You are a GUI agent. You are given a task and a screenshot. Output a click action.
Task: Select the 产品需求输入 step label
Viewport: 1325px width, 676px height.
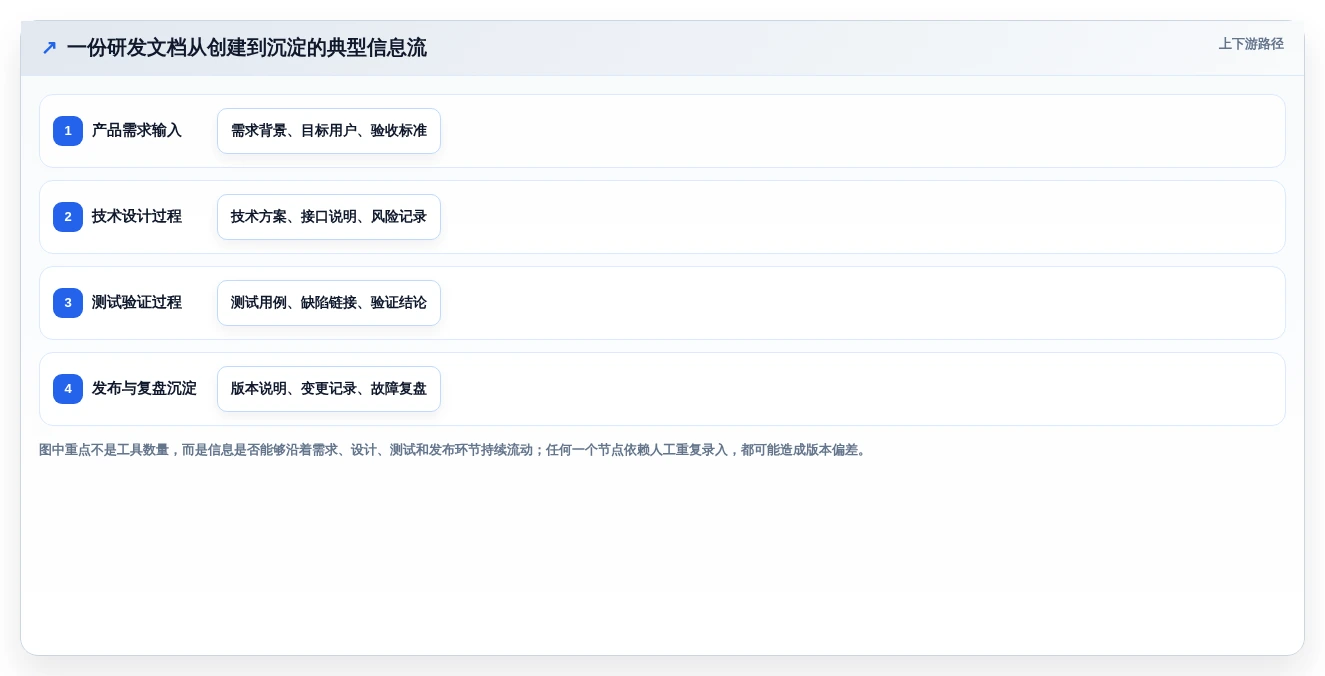137,131
